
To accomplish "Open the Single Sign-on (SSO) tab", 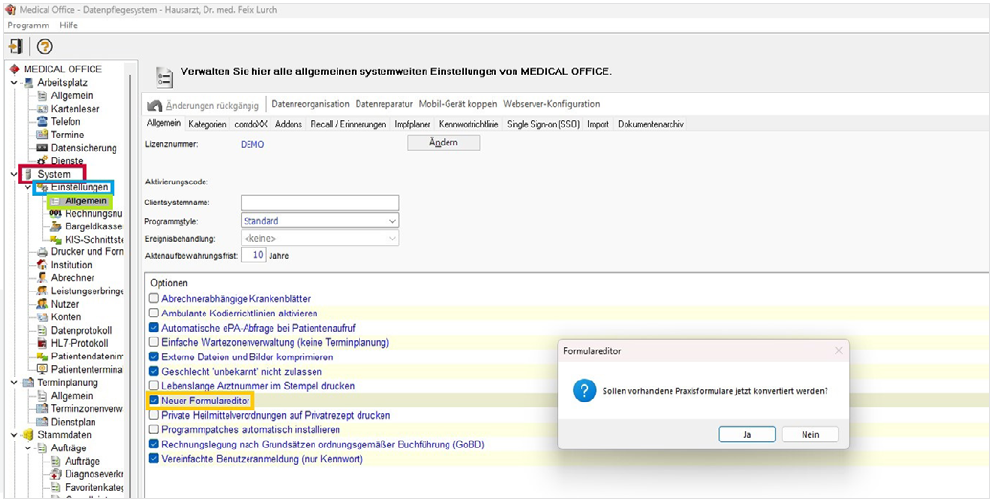I will (543, 125).
